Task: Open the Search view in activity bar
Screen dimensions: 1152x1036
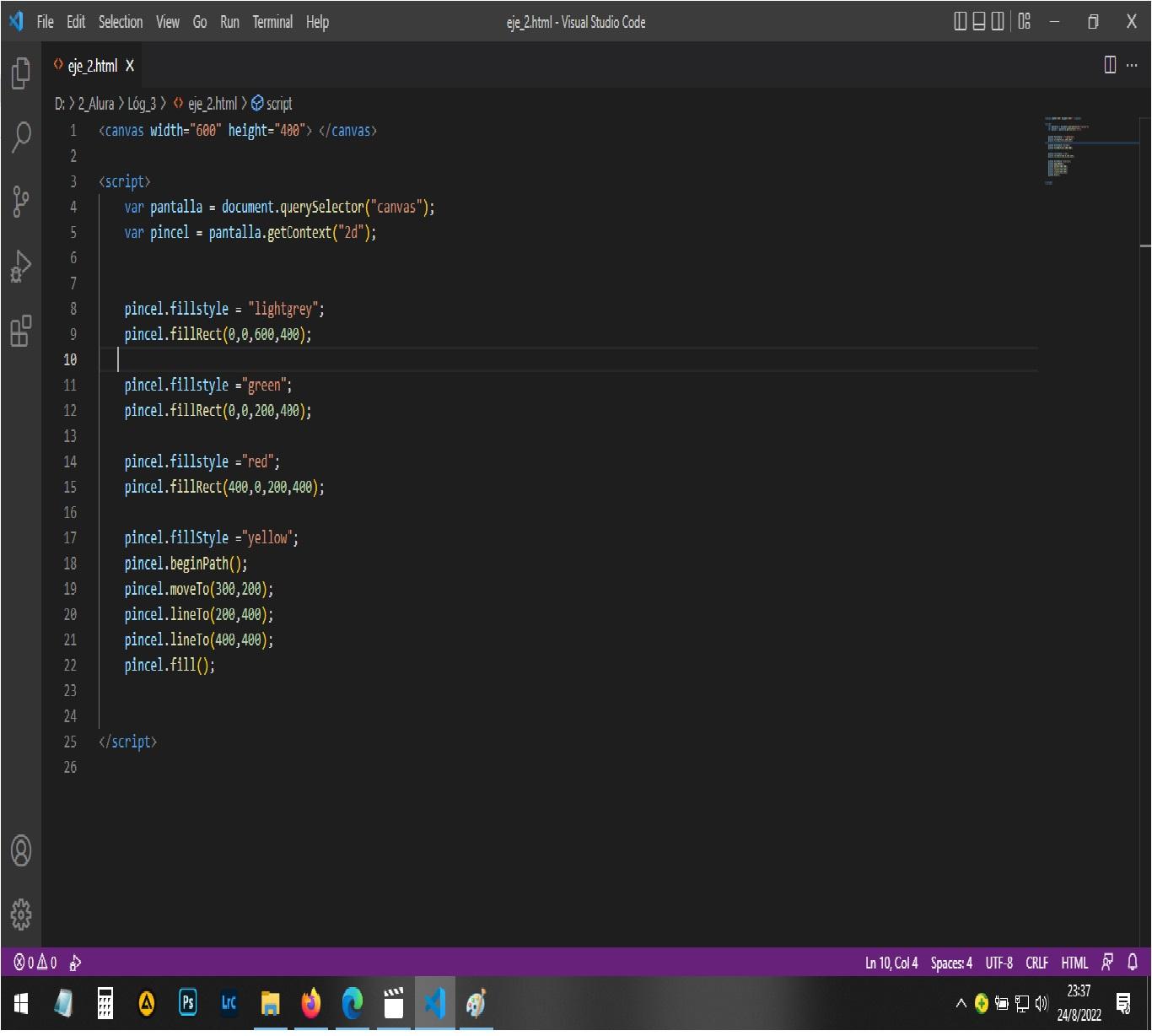Action: coord(21,137)
